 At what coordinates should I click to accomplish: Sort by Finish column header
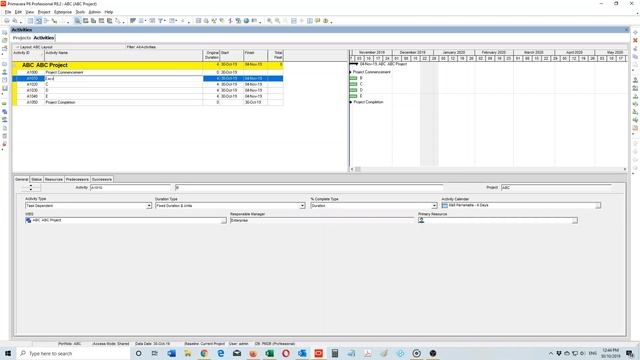pyautogui.click(x=256, y=55)
